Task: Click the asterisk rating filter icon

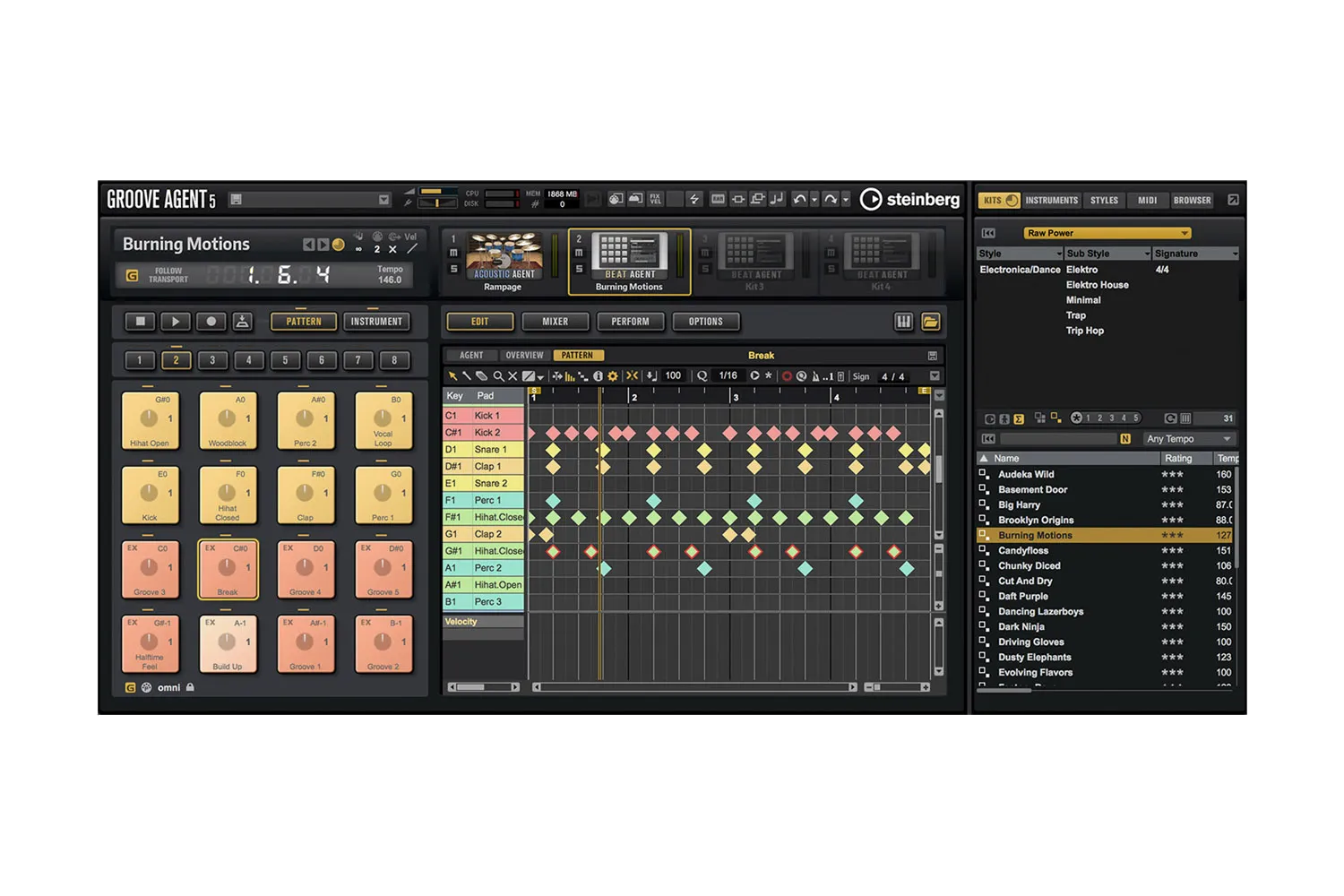Action: click(1076, 418)
